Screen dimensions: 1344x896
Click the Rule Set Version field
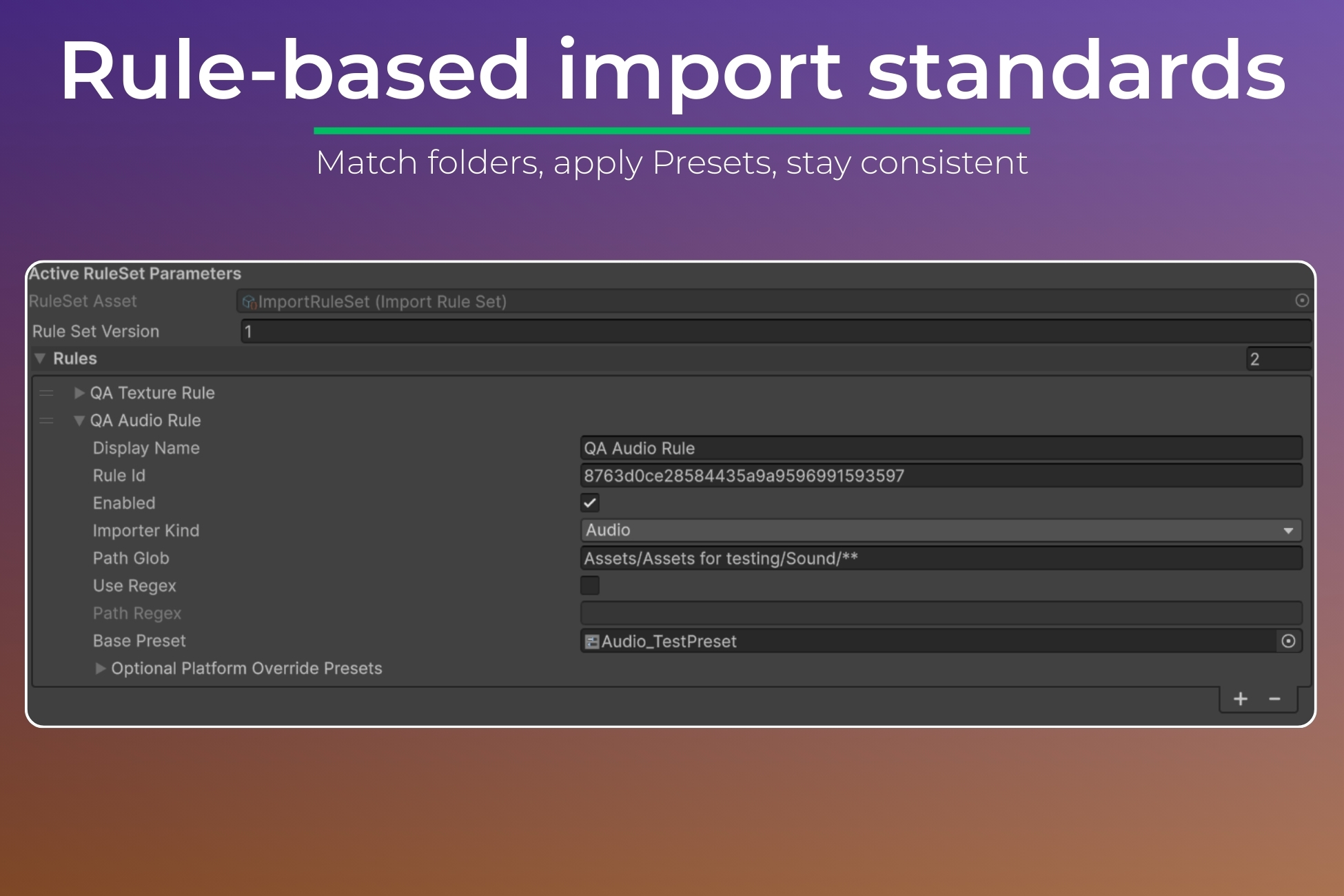pos(775,332)
